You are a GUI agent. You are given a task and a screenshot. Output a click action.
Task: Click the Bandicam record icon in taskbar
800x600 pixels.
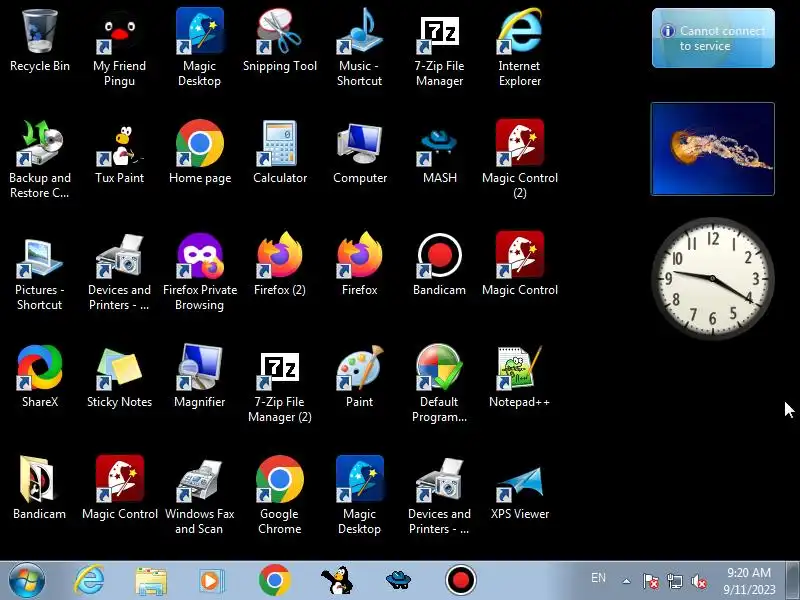click(x=461, y=580)
